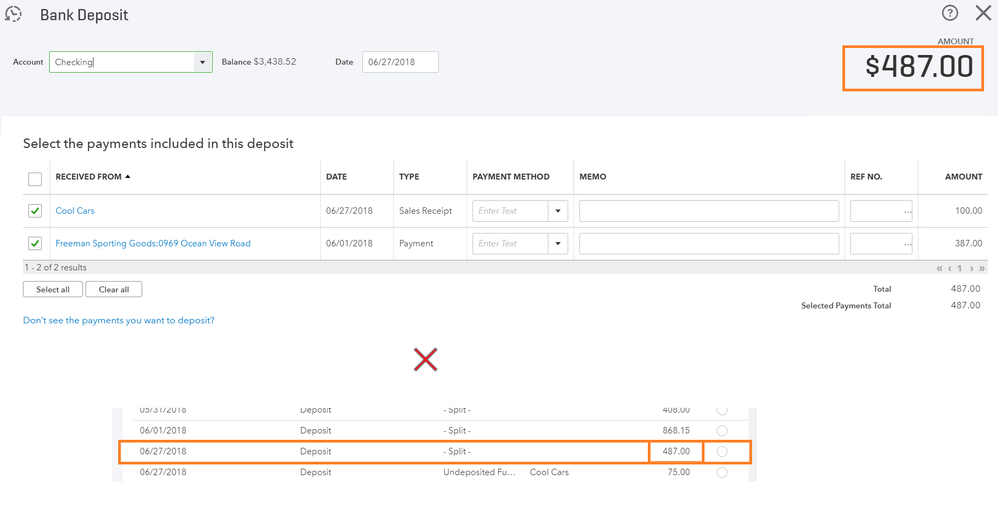Go to the previous results page

[950, 269]
